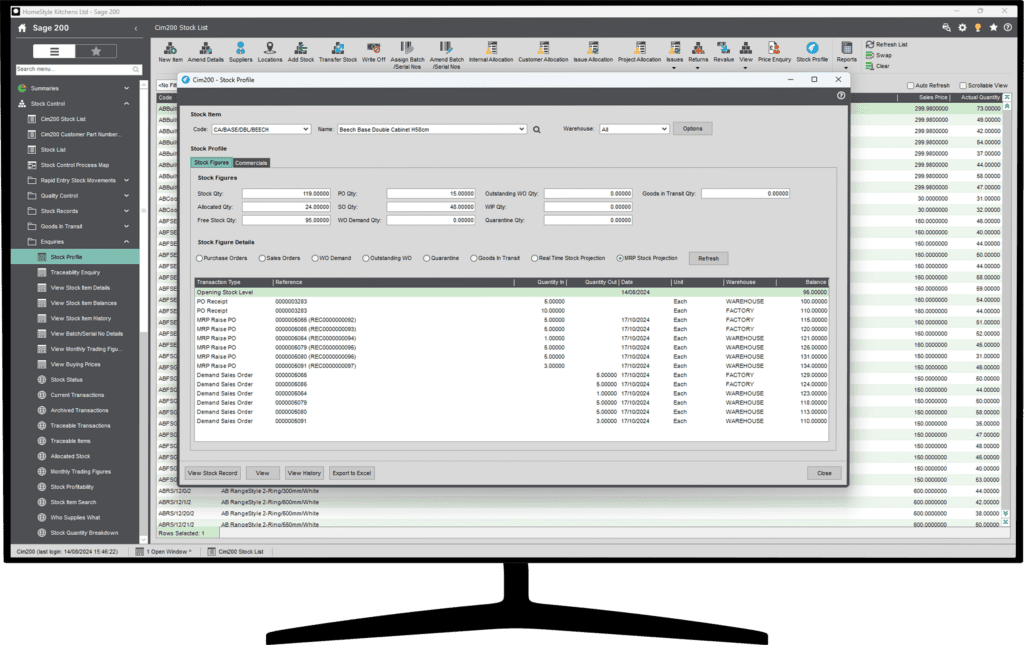Enable Auto Refresh checkbox

910,86
